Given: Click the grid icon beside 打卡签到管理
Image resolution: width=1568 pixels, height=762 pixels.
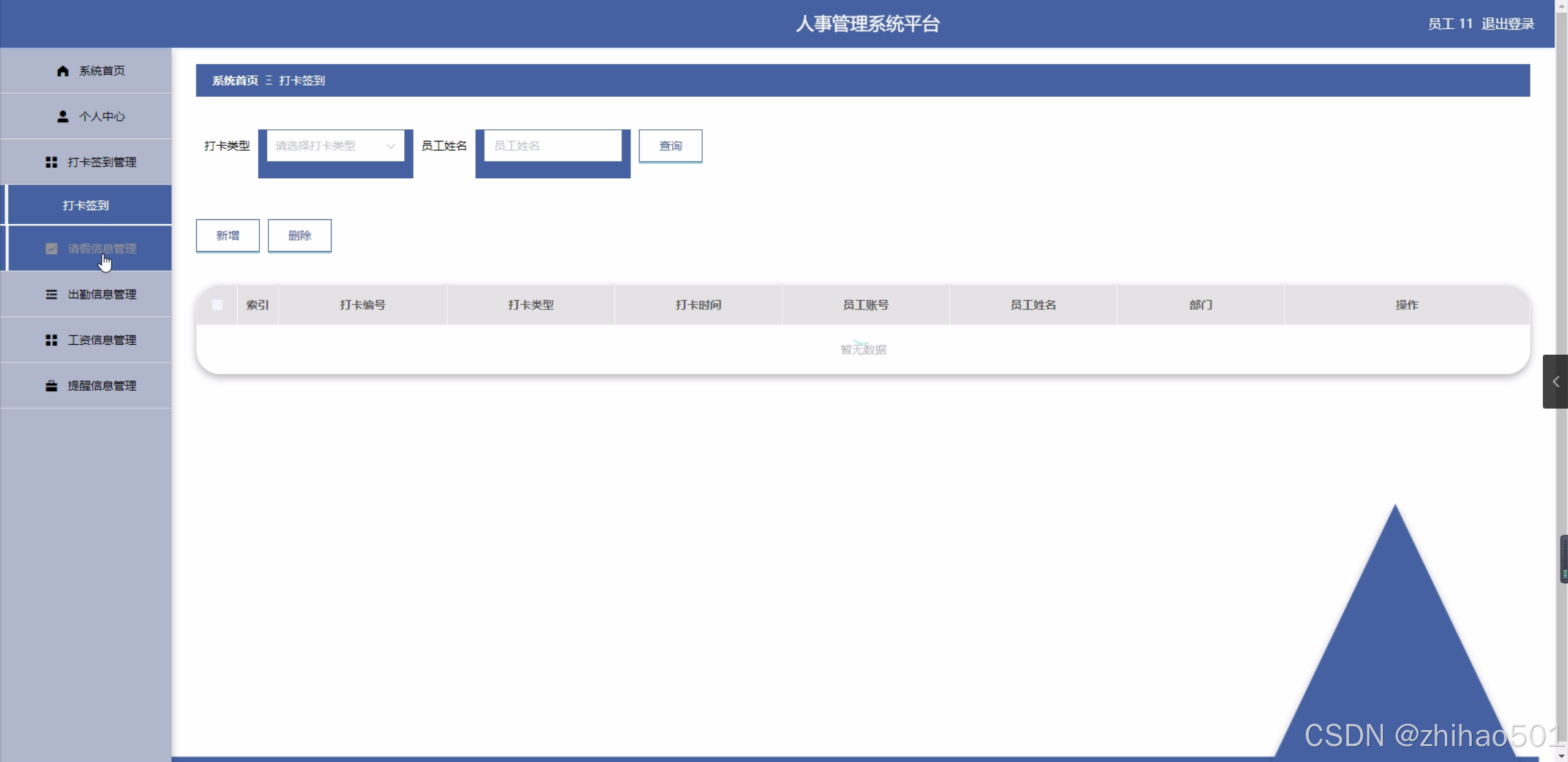Looking at the screenshot, I should pos(51,162).
